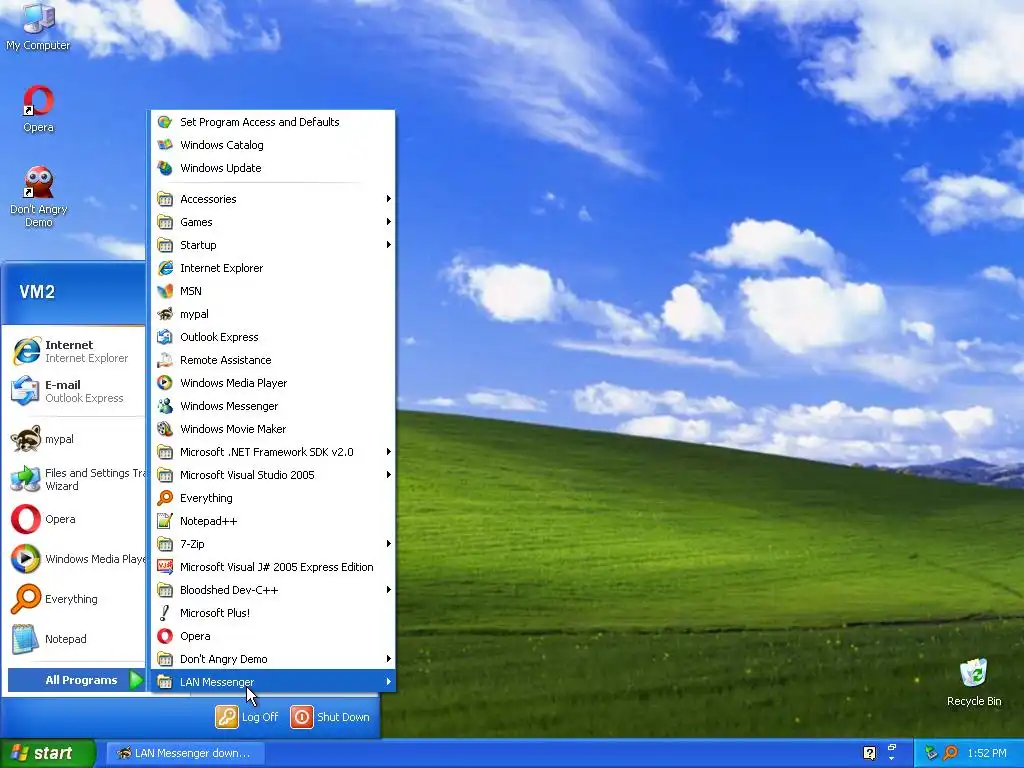Click the Remote Assistance icon
This screenshot has height=768, width=1024.
tap(165, 360)
